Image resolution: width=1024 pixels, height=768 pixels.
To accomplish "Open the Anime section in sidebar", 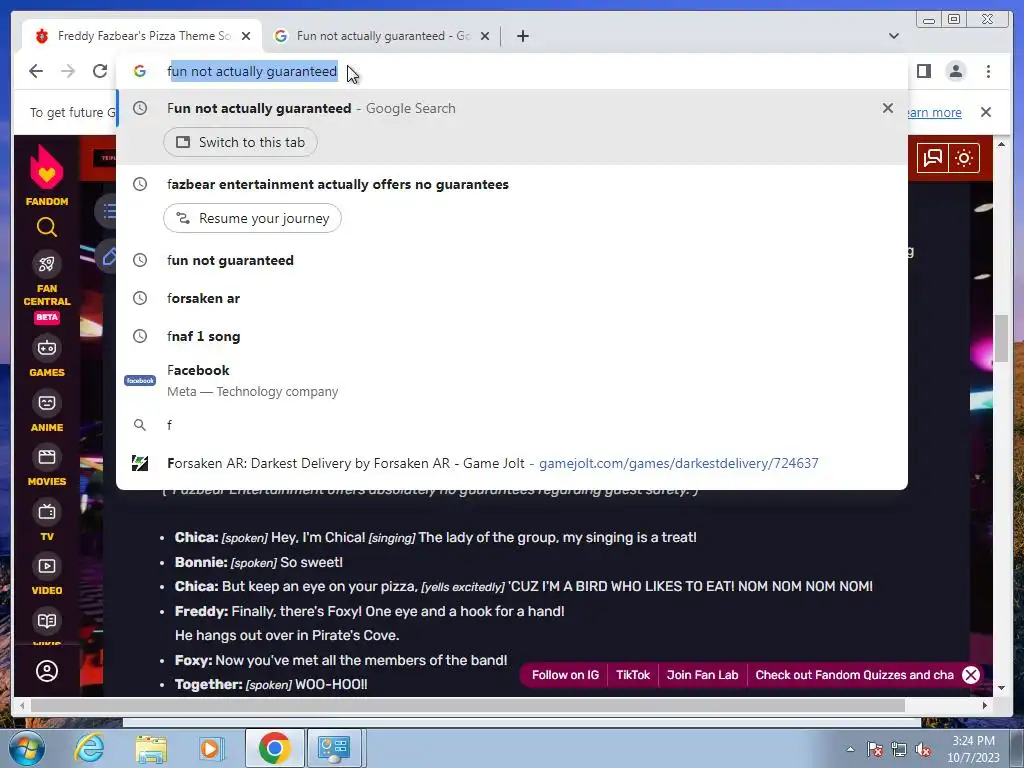I will click(x=46, y=411).
